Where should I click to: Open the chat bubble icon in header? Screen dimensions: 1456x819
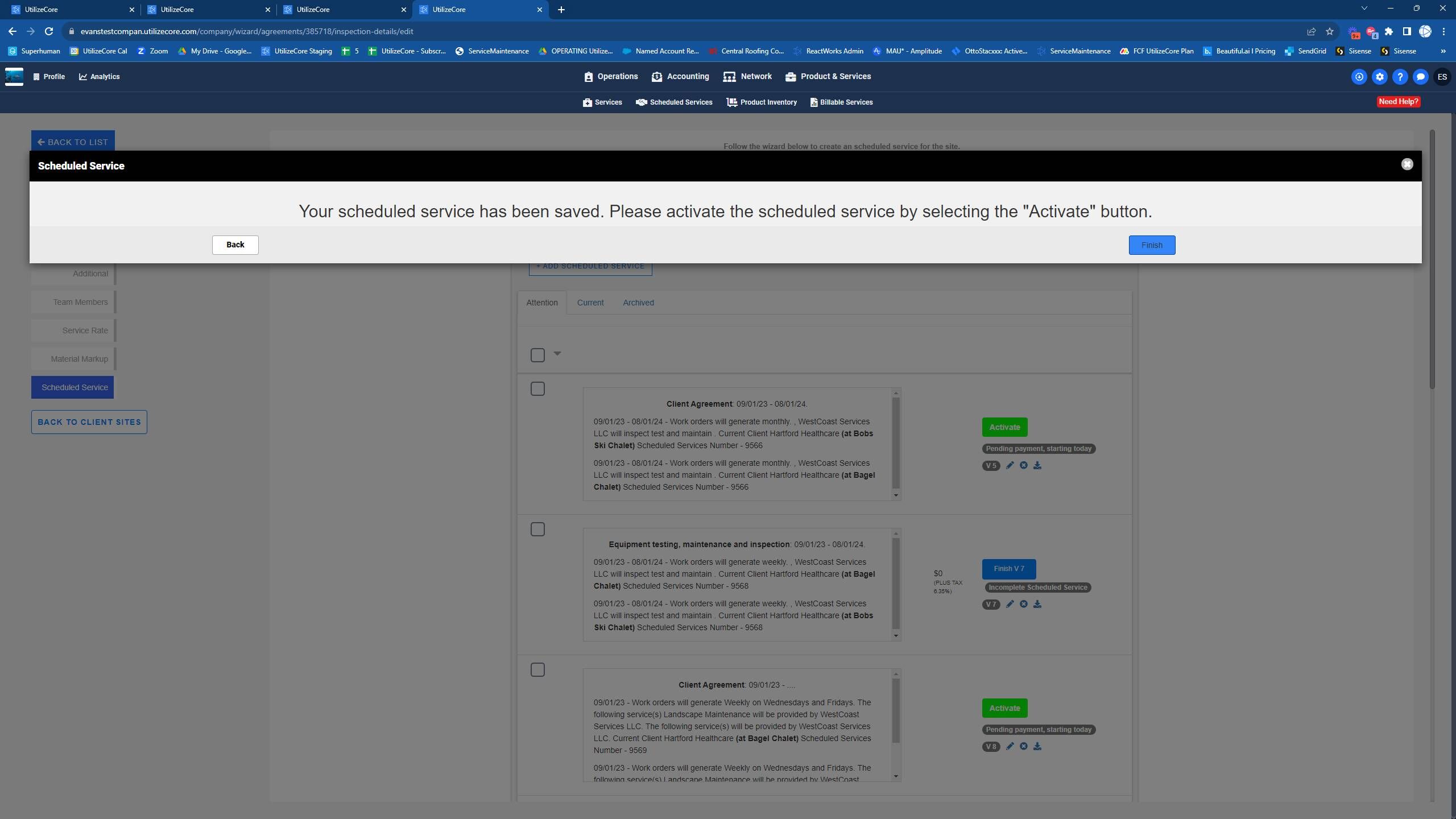(1420, 77)
